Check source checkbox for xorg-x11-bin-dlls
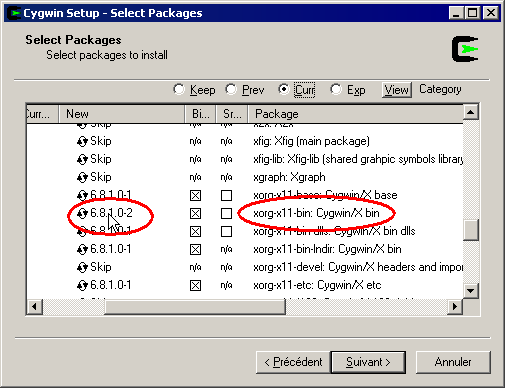This screenshot has width=505, height=388. coord(226,231)
